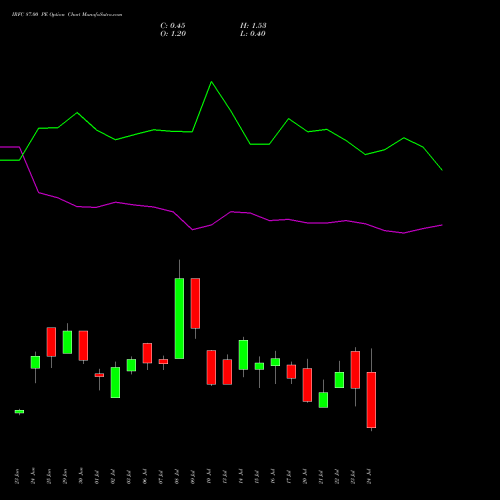Select the '14 Jul' date label
500x500 pixels.
click(241, 476)
